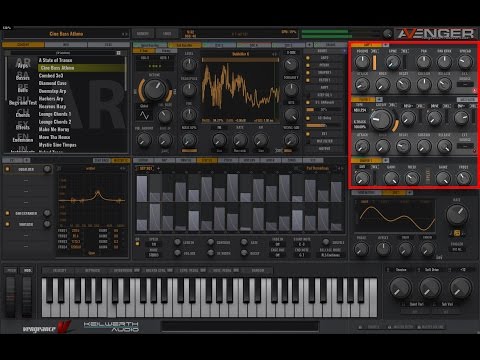Toggle the EQ 1 LED in the routing list
The image size is (480, 360).
point(308,134)
